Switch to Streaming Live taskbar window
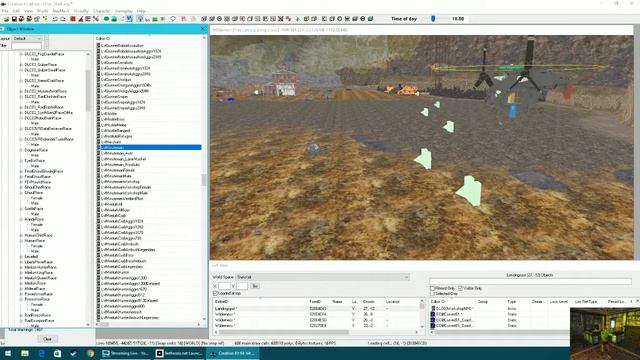 [x=125, y=353]
